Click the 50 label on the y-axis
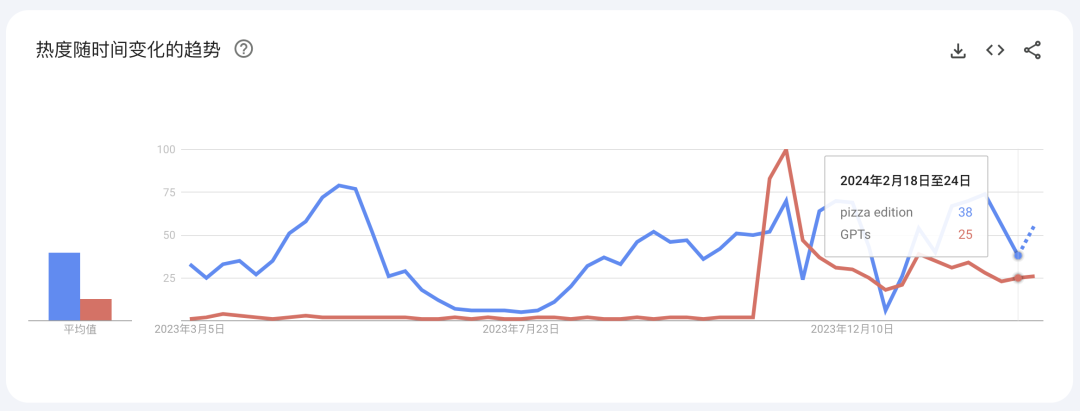 169,235
